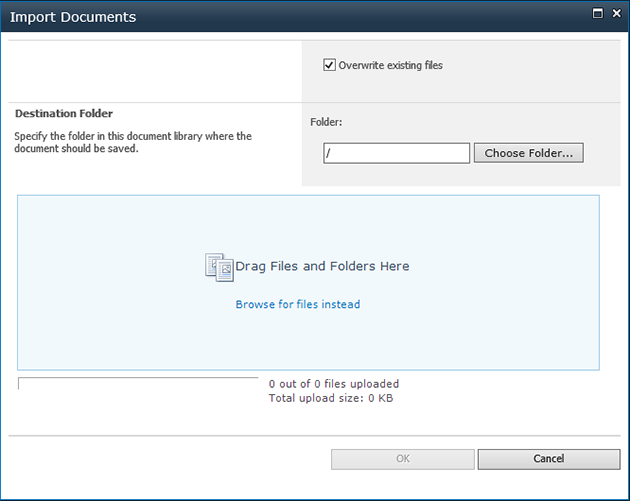Click the Total upload size text
630x501 pixels.
tap(331, 398)
